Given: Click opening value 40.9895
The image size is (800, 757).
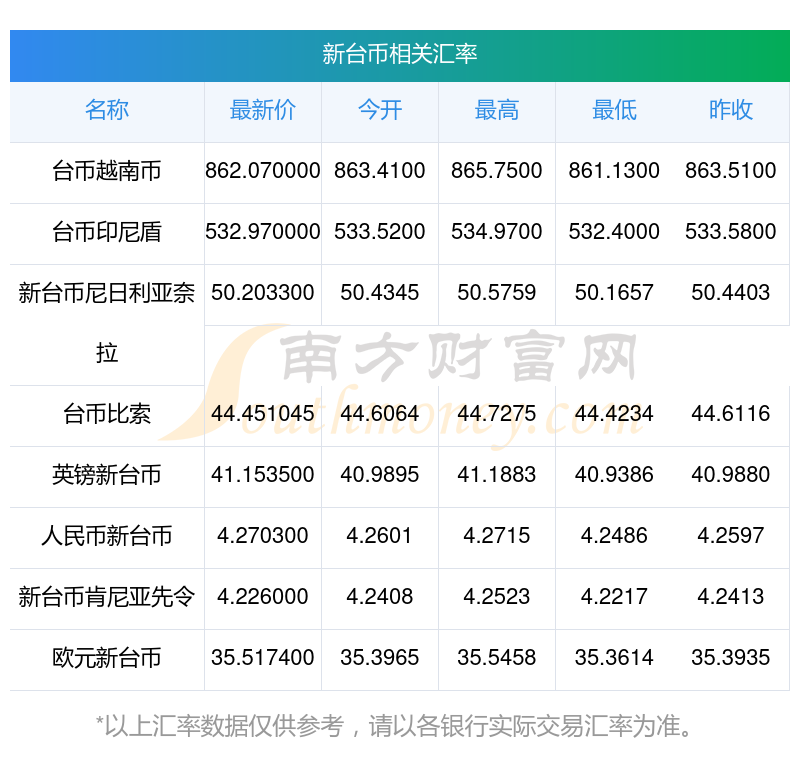Looking at the screenshot, I should pyautogui.click(x=380, y=475).
